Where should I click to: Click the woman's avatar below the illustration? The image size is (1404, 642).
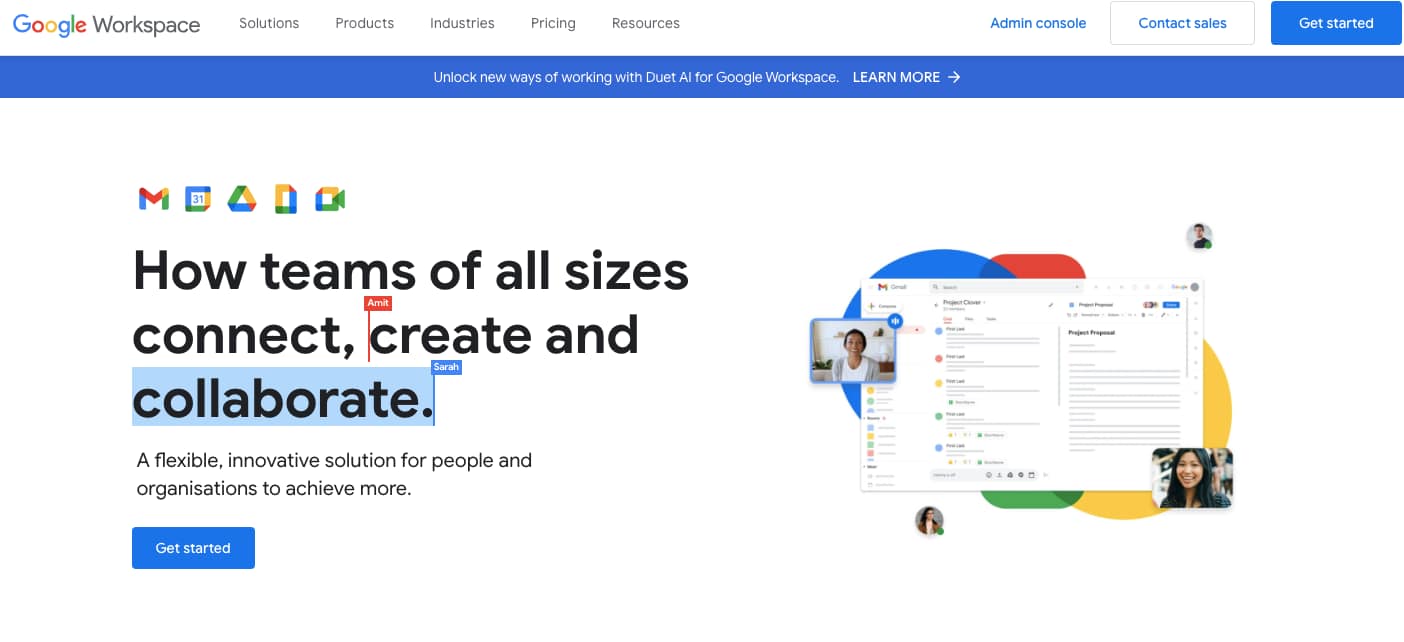coord(929,520)
